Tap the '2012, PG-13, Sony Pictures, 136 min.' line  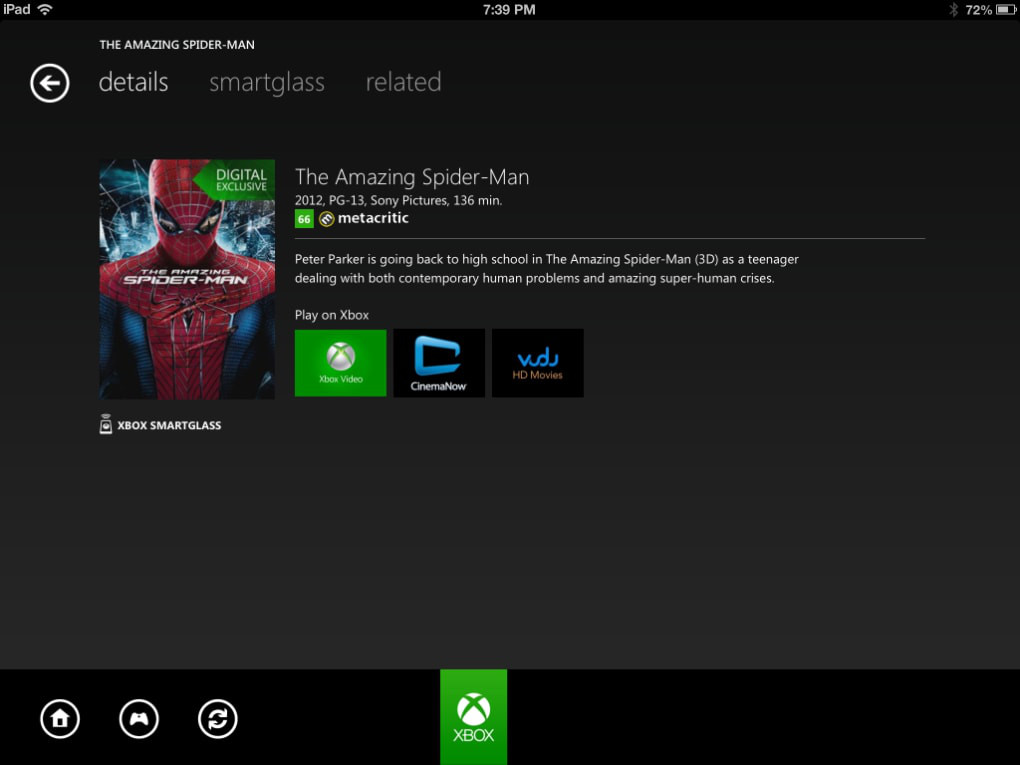(x=398, y=200)
